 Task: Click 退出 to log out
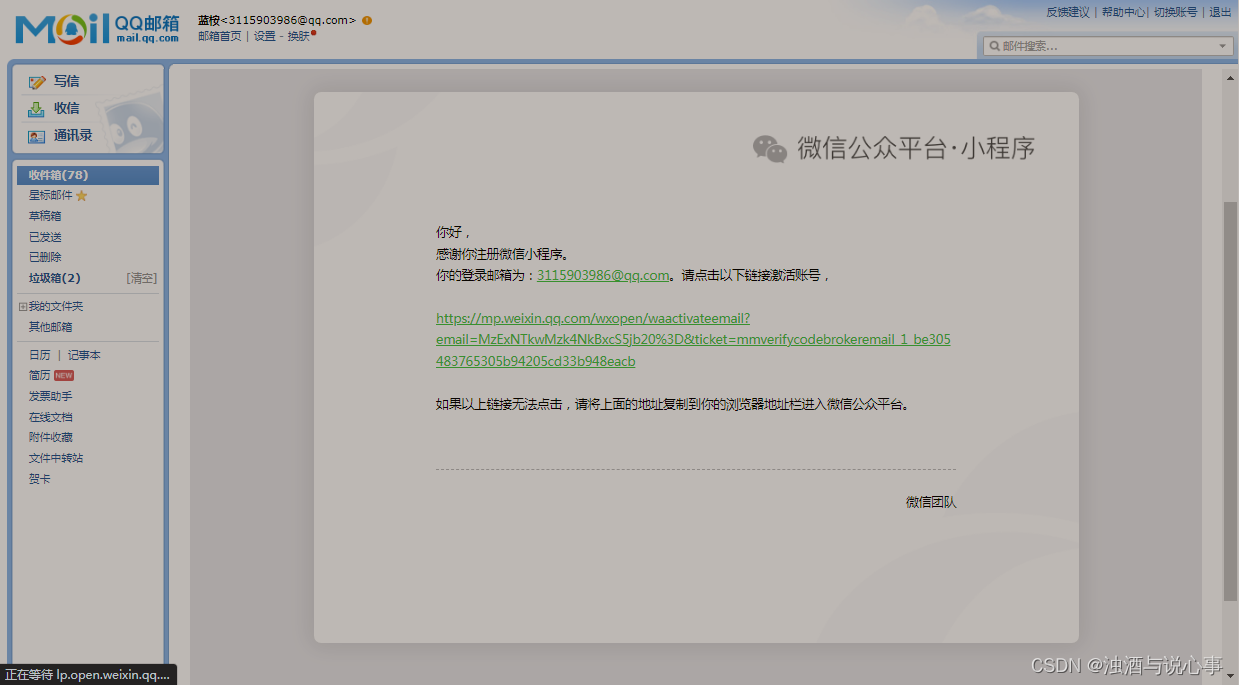tap(1220, 12)
